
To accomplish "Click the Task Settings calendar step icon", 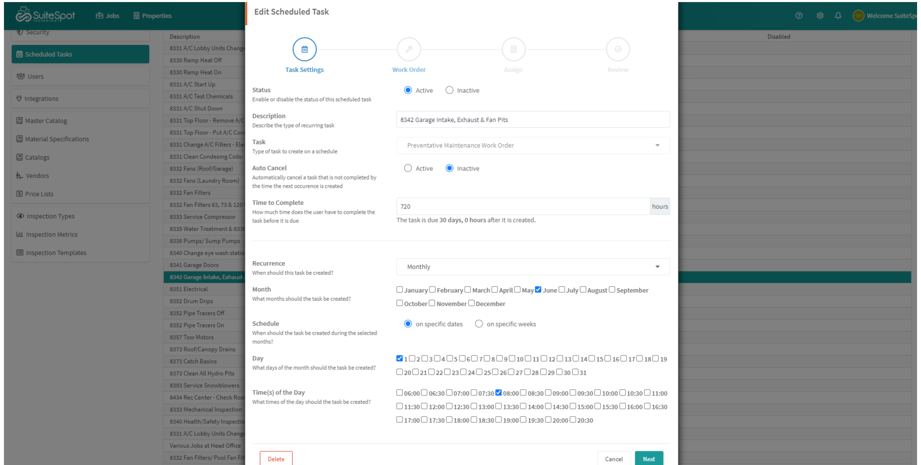I will coord(304,49).
